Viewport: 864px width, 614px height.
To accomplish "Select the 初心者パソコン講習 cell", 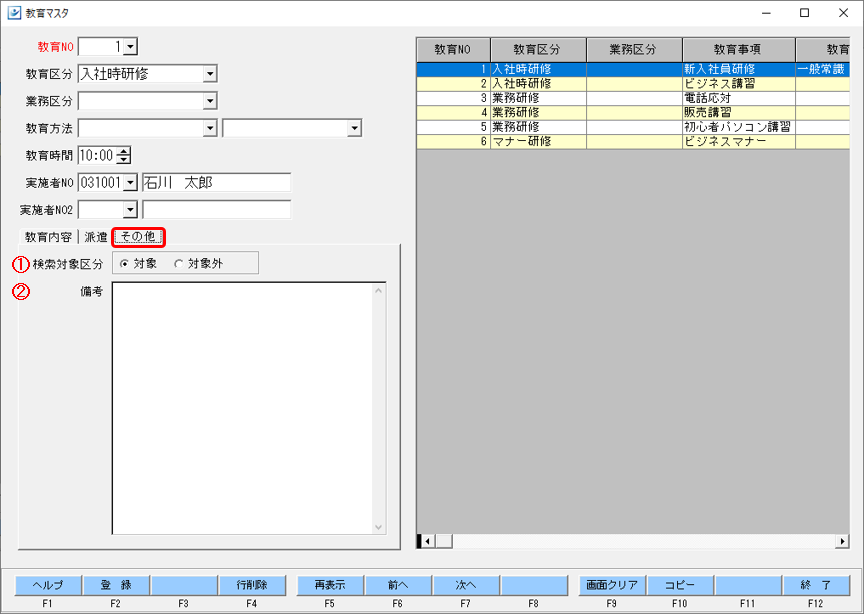I will pyautogui.click(x=738, y=127).
